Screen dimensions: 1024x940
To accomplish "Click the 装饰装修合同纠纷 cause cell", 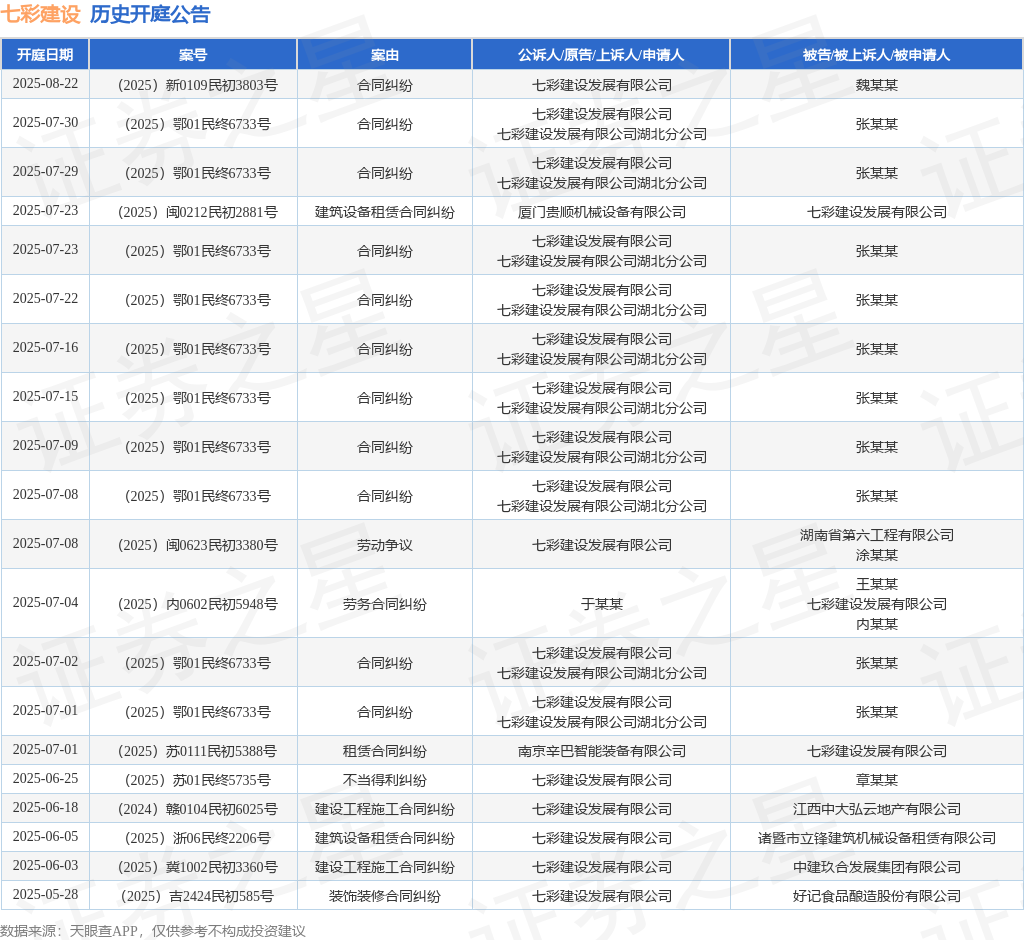I will click(385, 896).
